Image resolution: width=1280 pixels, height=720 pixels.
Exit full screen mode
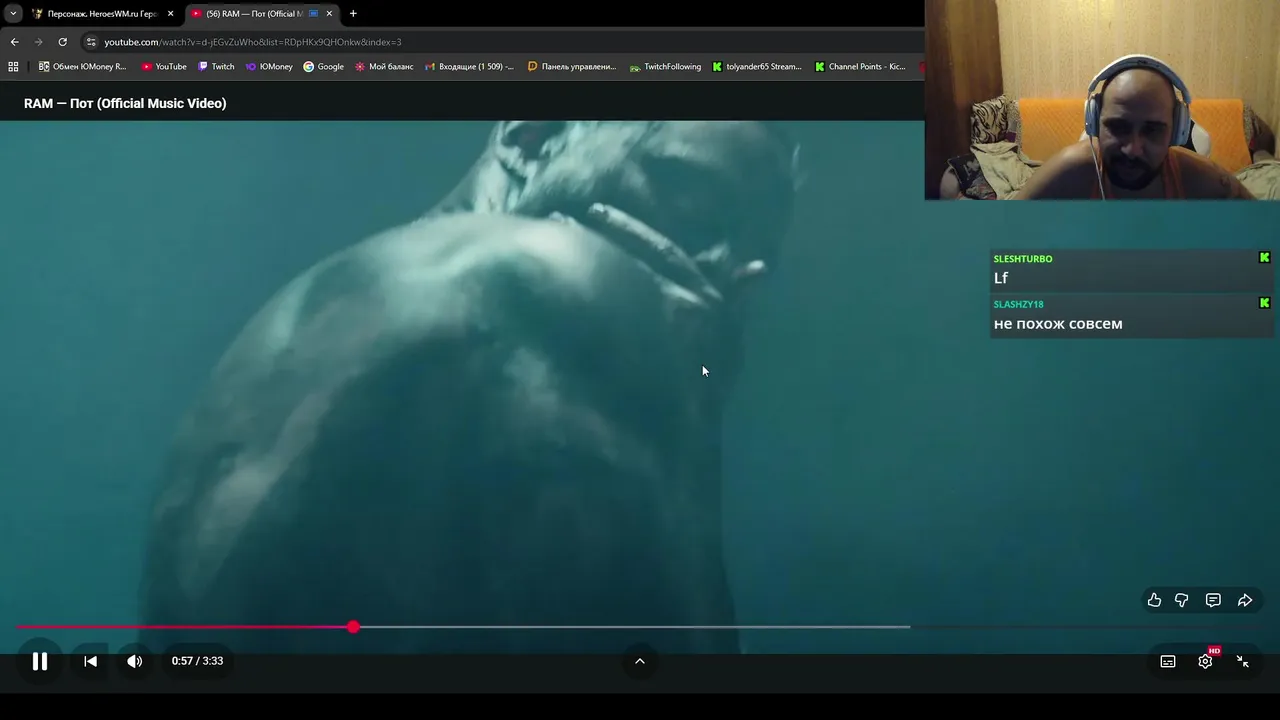pos(1242,661)
